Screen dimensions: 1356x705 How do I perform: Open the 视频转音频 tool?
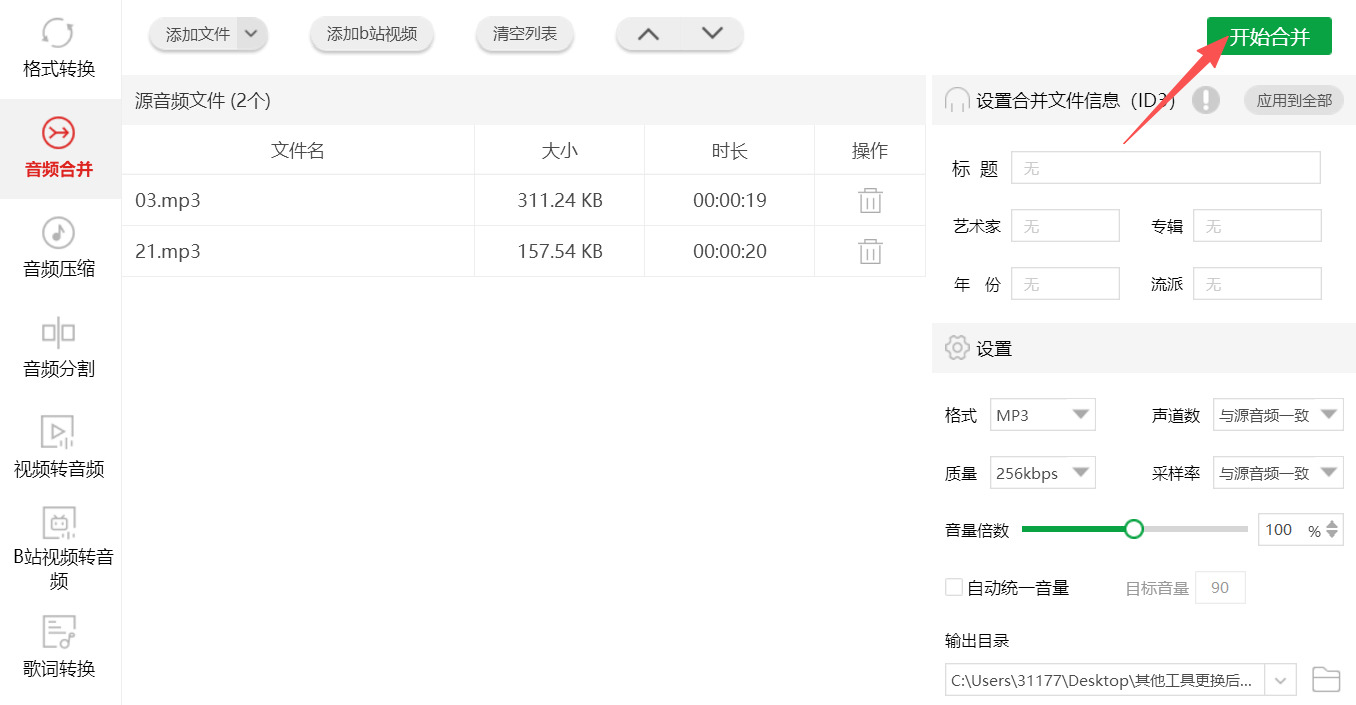pos(57,448)
